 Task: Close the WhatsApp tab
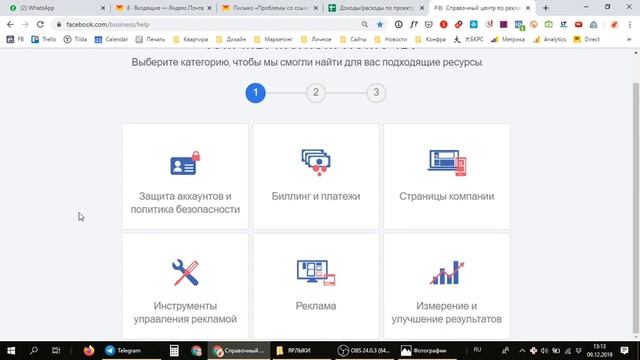(103, 8)
